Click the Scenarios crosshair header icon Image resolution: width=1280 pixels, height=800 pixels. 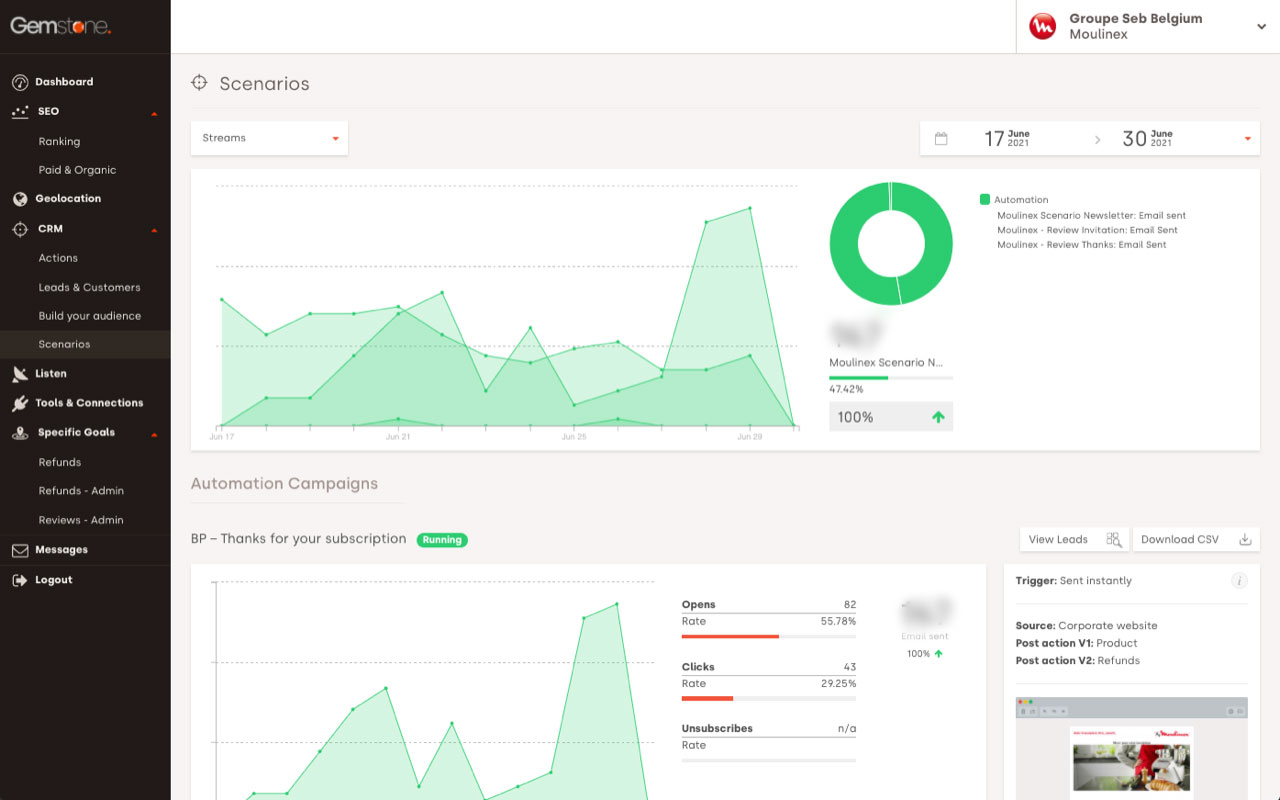coord(199,83)
